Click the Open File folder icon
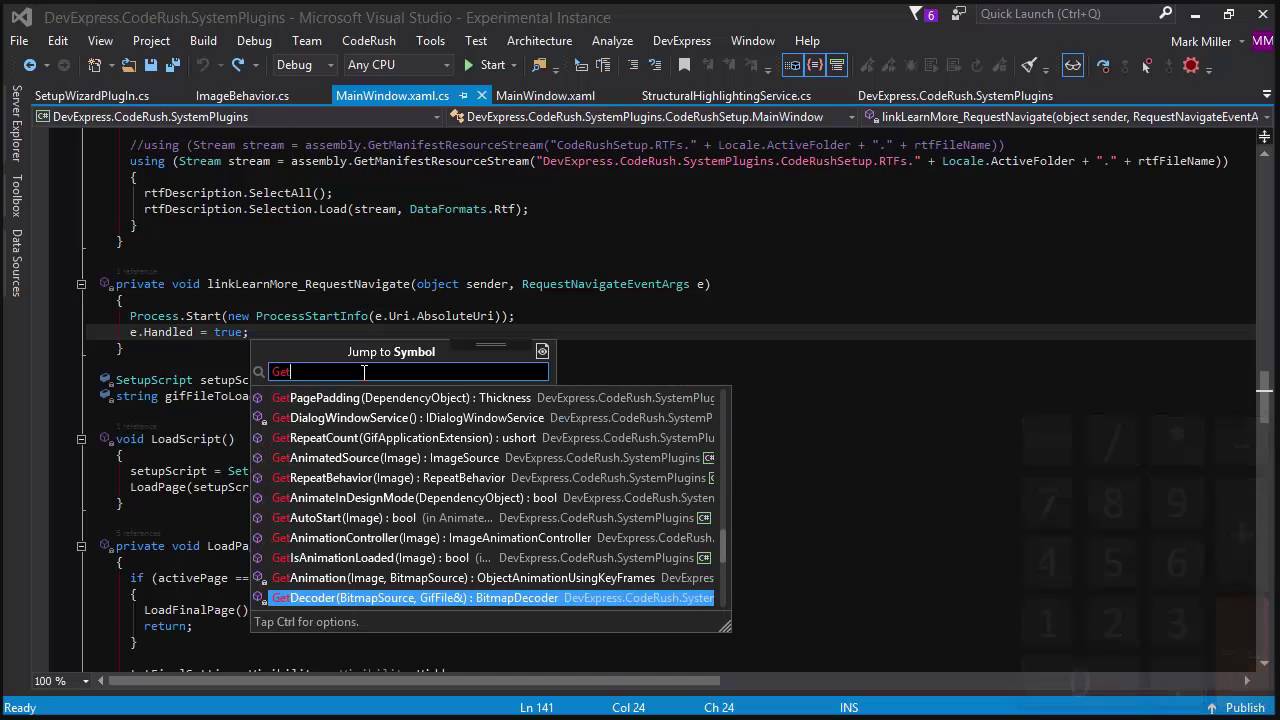 click(129, 65)
